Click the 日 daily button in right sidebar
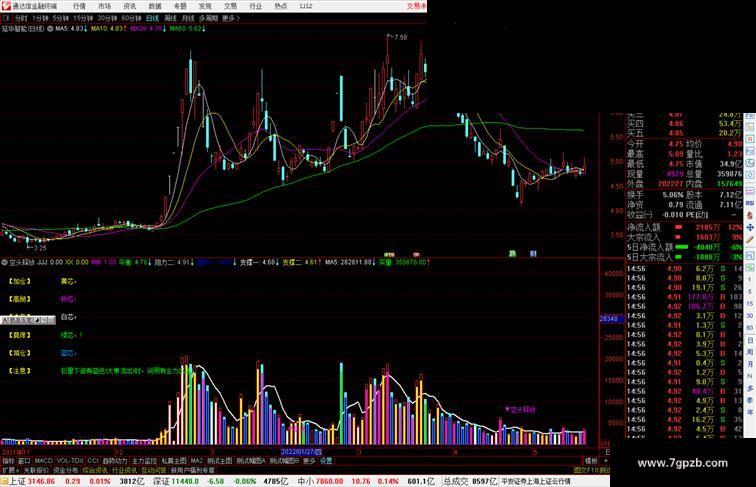Viewport: 756px width, 487px height. [750, 340]
